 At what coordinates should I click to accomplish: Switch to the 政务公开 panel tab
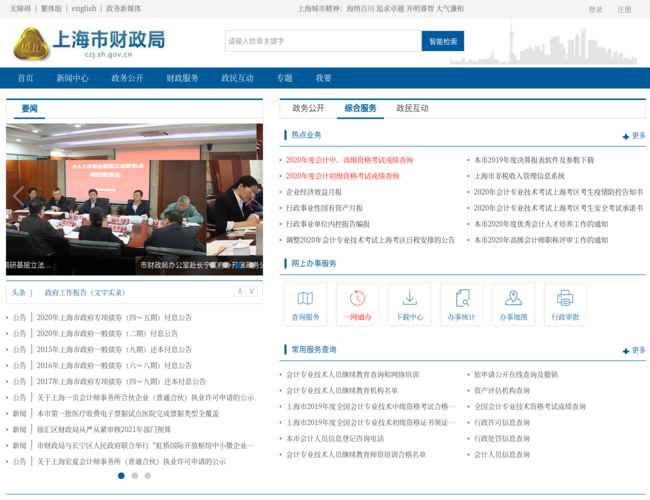click(x=308, y=108)
